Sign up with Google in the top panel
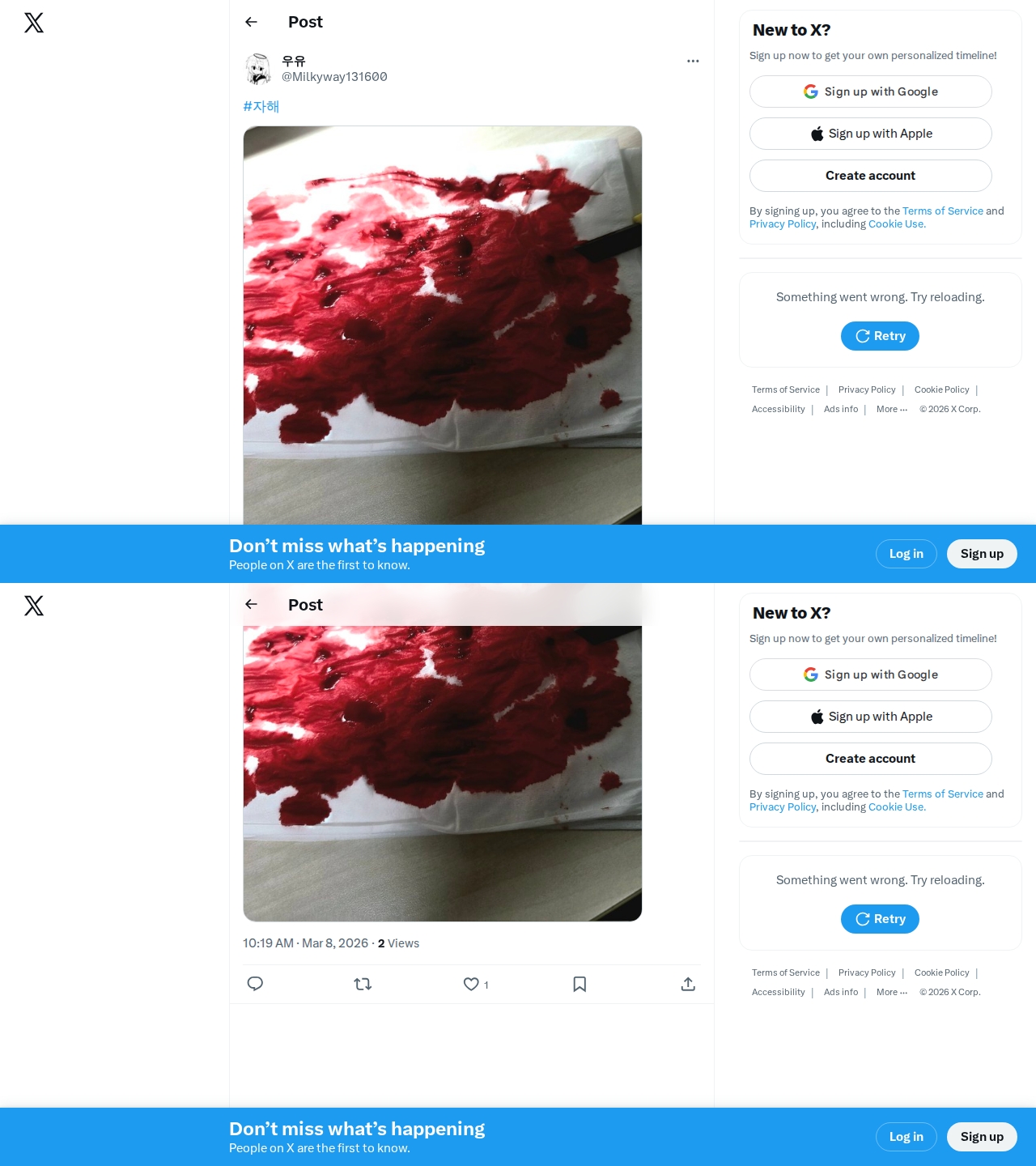1036x1166 pixels. 870,91
